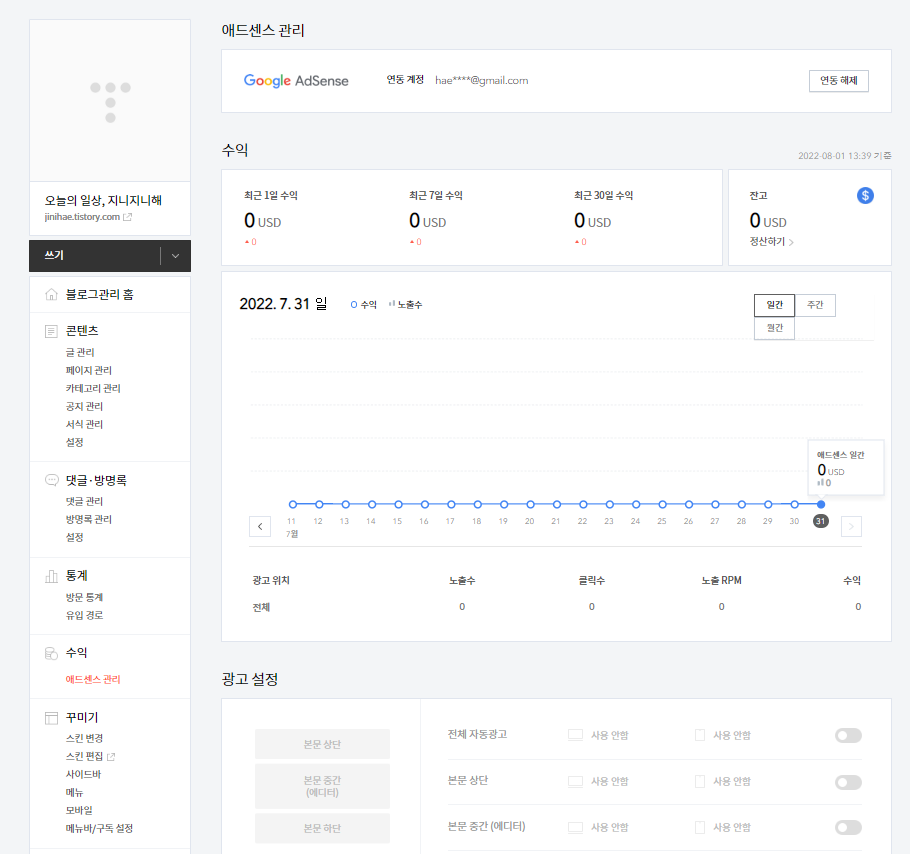Screen dimensions: 910x854
Task: Click the 수익 legend circle marker
Action: click(353, 305)
